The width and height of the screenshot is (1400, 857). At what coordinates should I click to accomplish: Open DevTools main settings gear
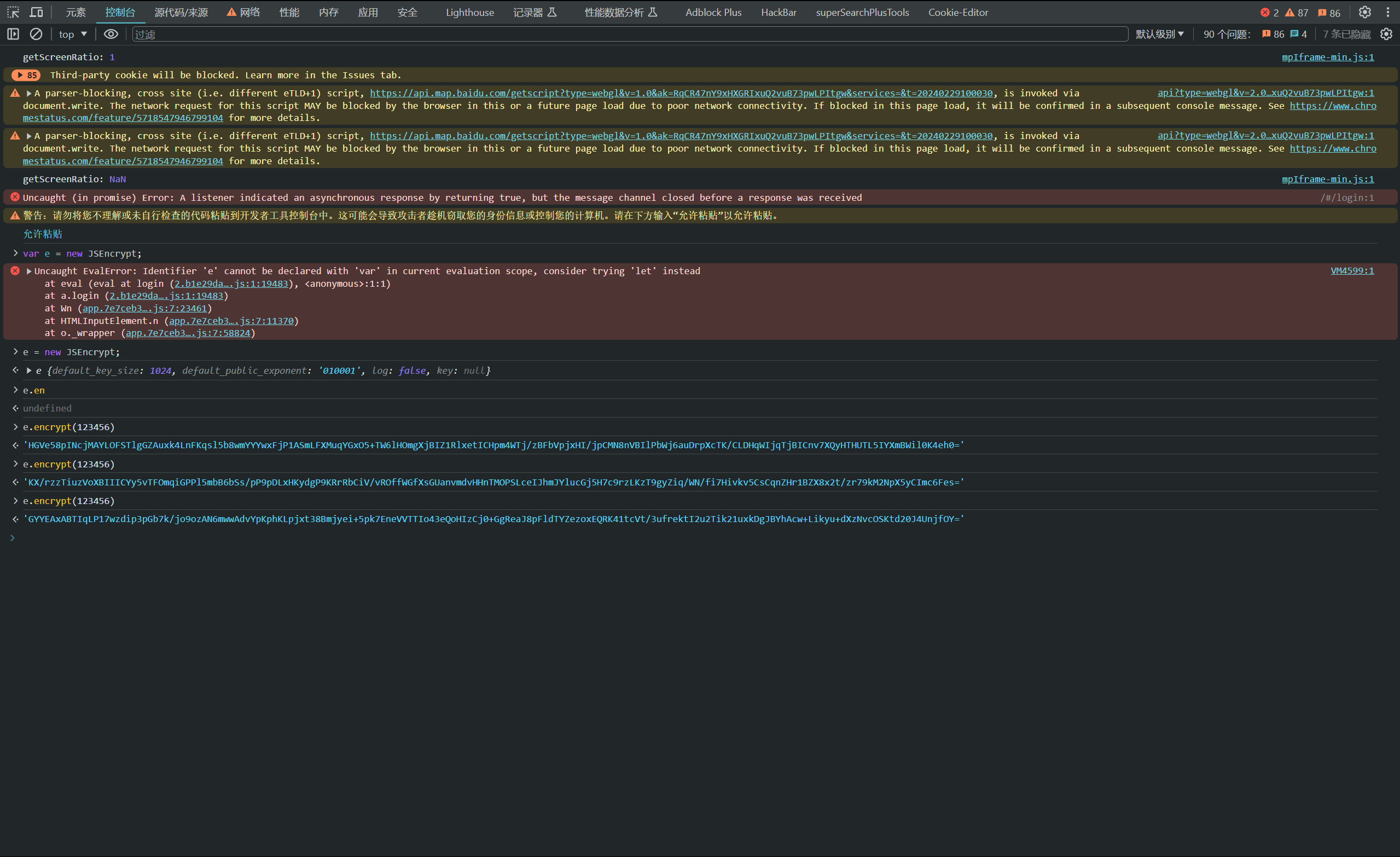tap(1365, 12)
